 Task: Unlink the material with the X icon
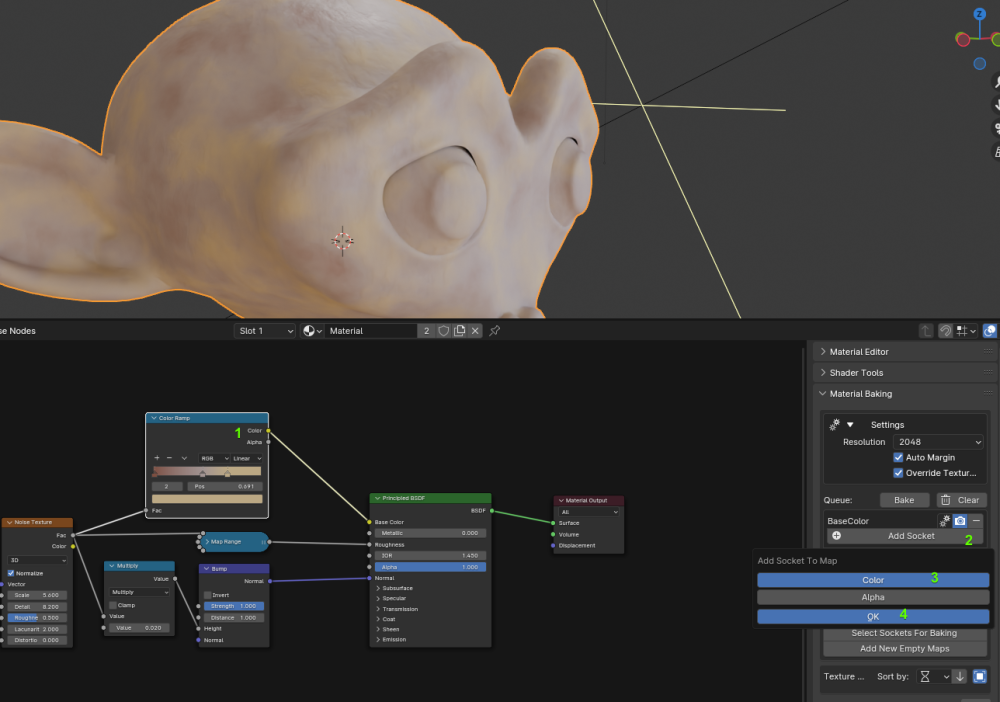pos(475,331)
